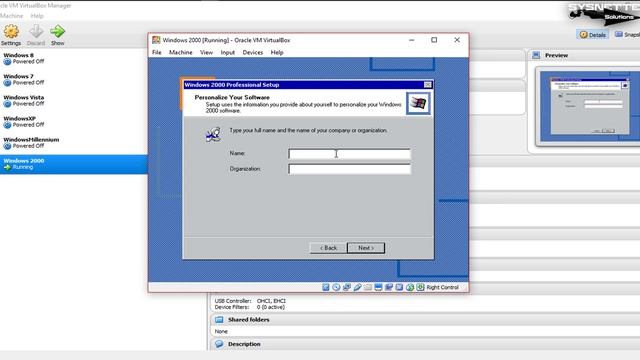The image size is (640, 360).
Task: Click the Right Control host key label
Action: [x=442, y=287]
